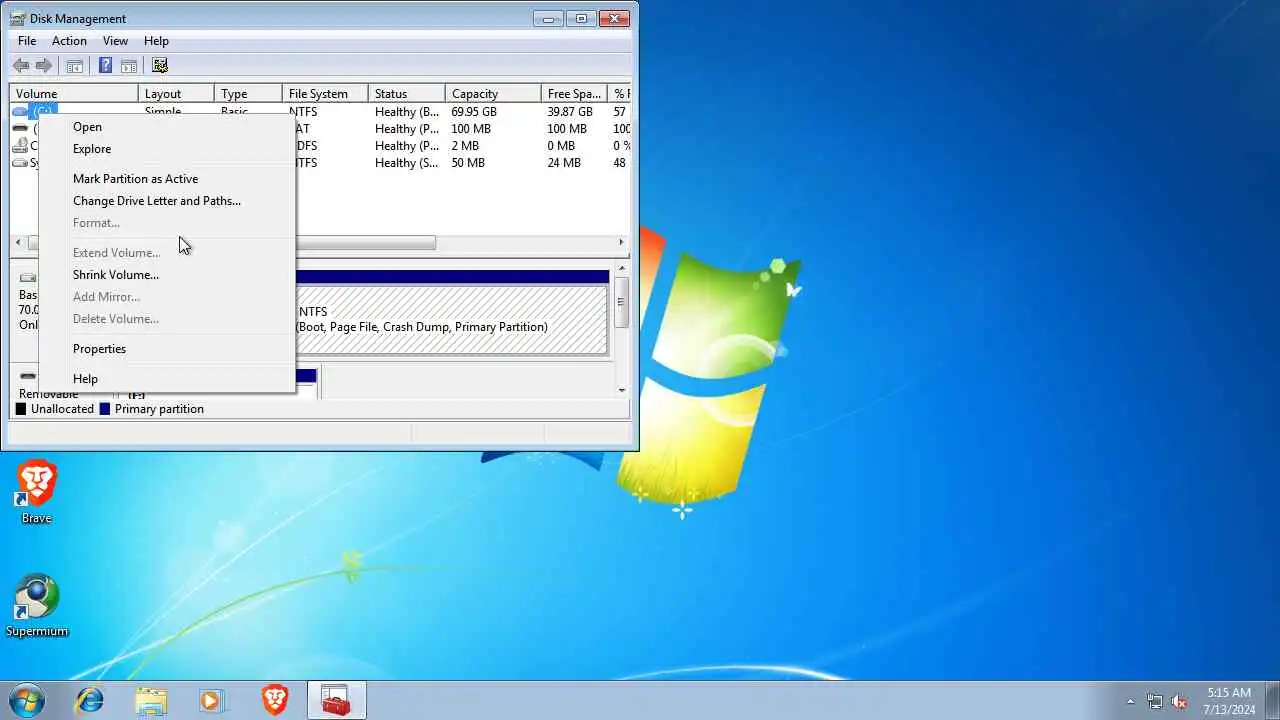The image size is (1280, 720).
Task: Click the Free Space column header
Action: coord(575,94)
